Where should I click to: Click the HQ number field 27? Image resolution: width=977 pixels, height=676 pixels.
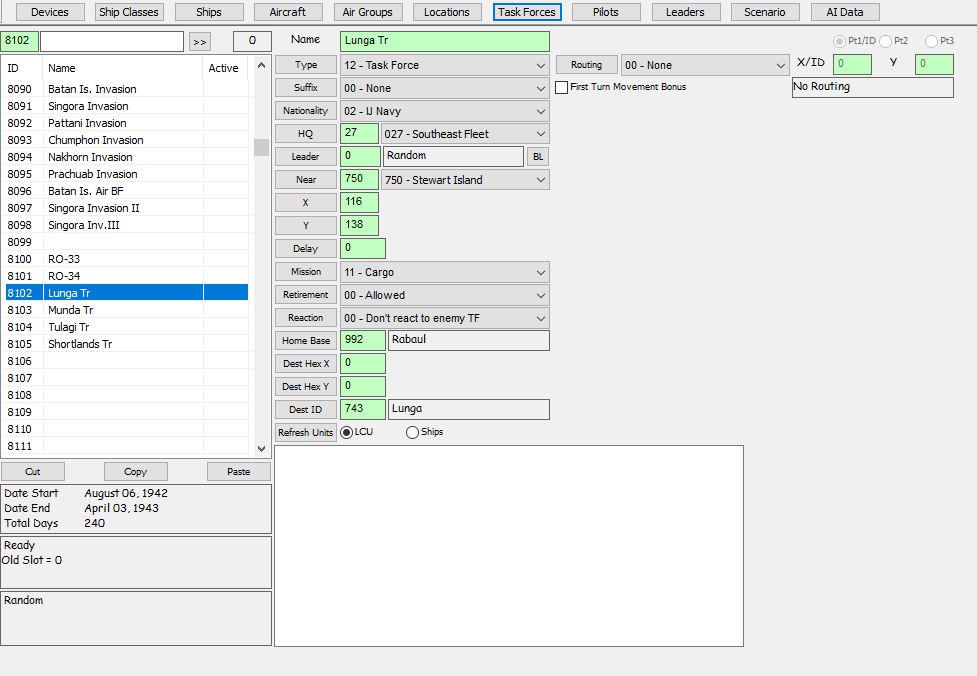[360, 133]
